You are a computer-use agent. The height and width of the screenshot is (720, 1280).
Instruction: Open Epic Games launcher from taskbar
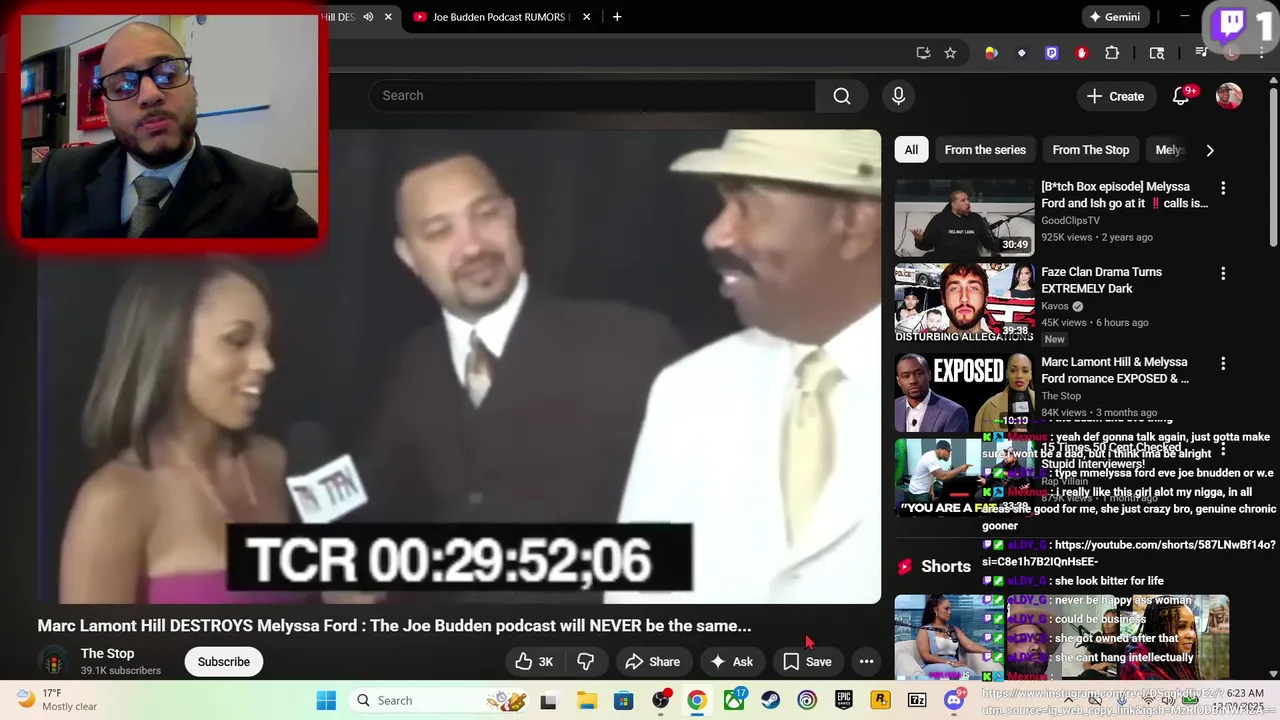844,701
